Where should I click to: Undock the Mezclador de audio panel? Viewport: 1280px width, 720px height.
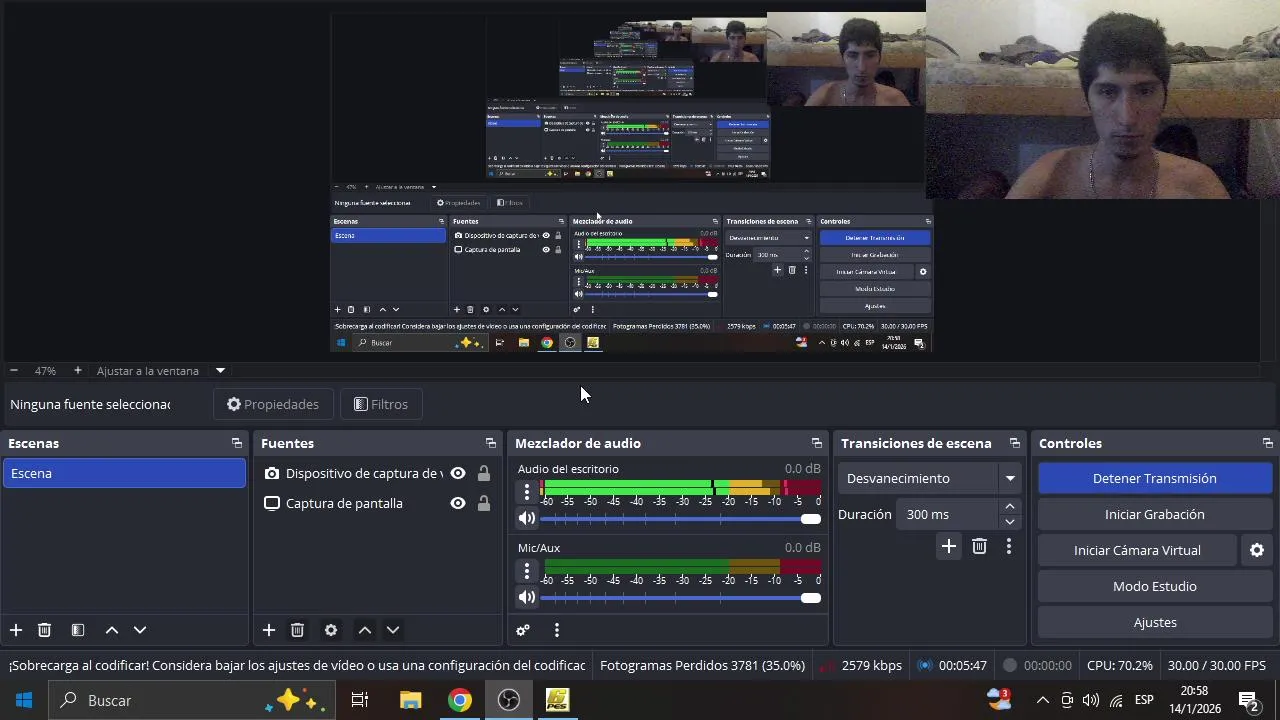click(817, 443)
